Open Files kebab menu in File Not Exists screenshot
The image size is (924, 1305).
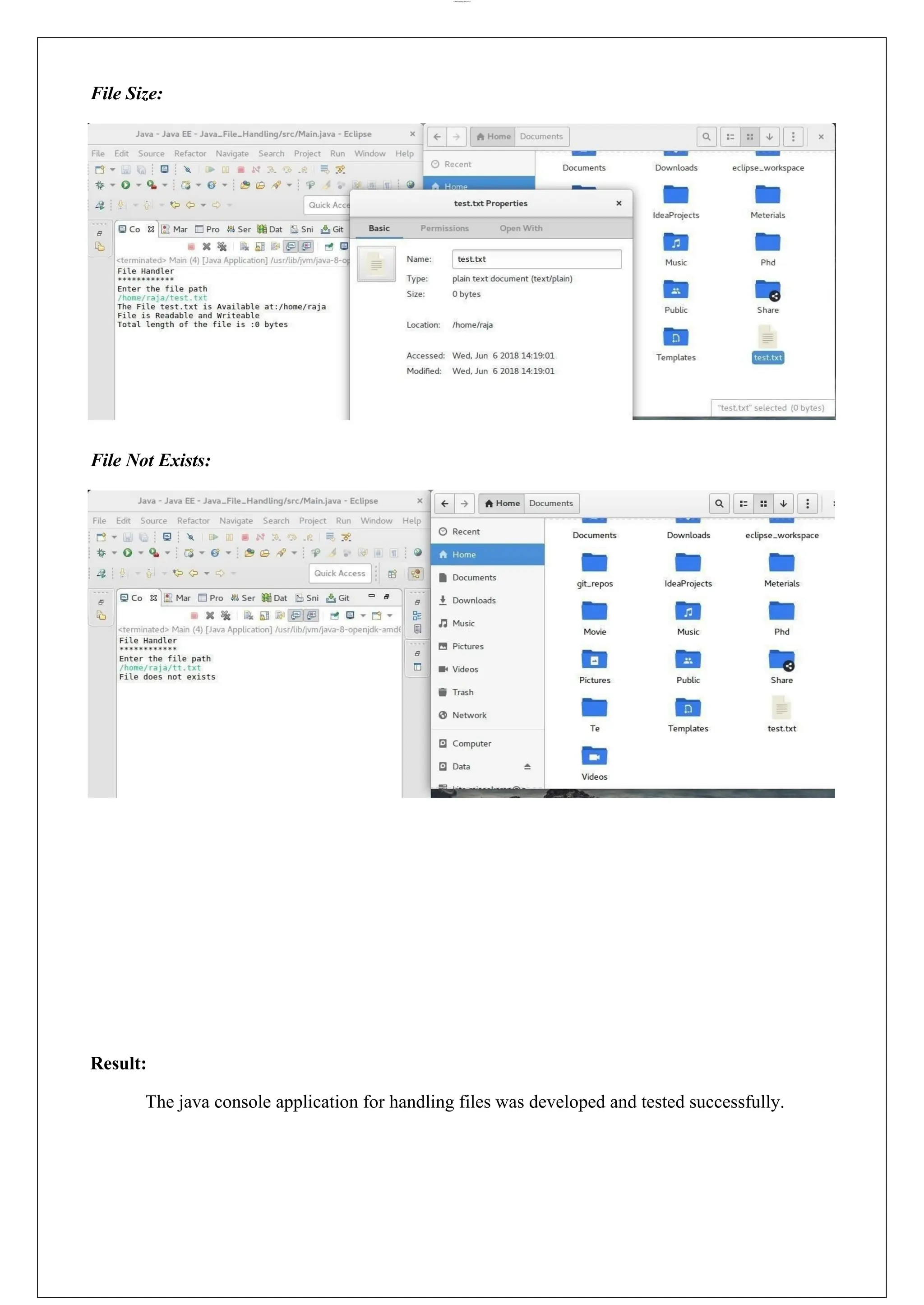point(807,503)
